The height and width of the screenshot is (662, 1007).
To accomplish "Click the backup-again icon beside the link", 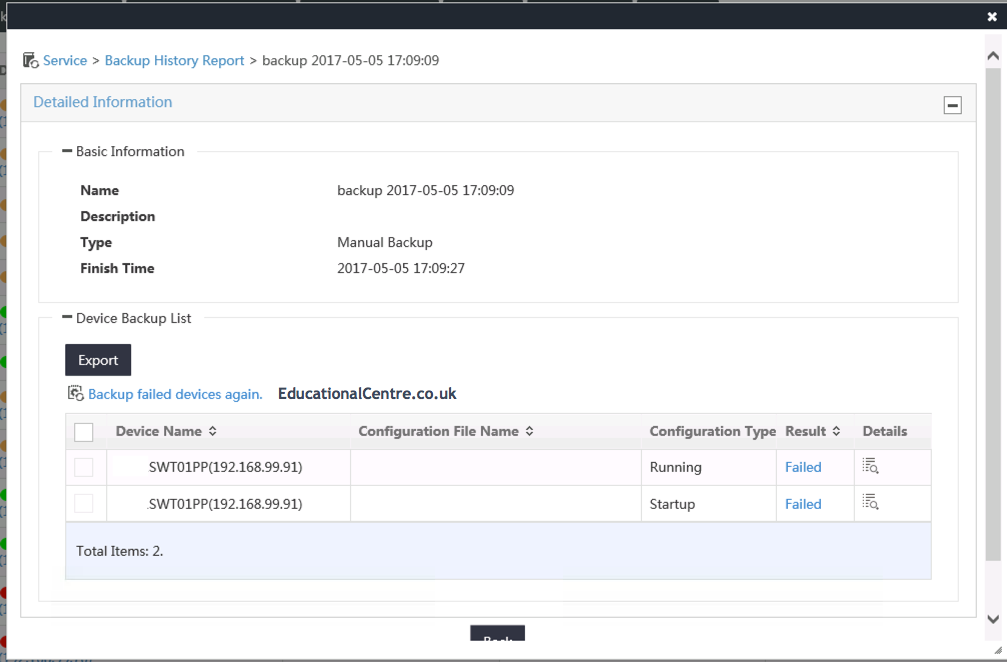I will pyautogui.click(x=75, y=394).
